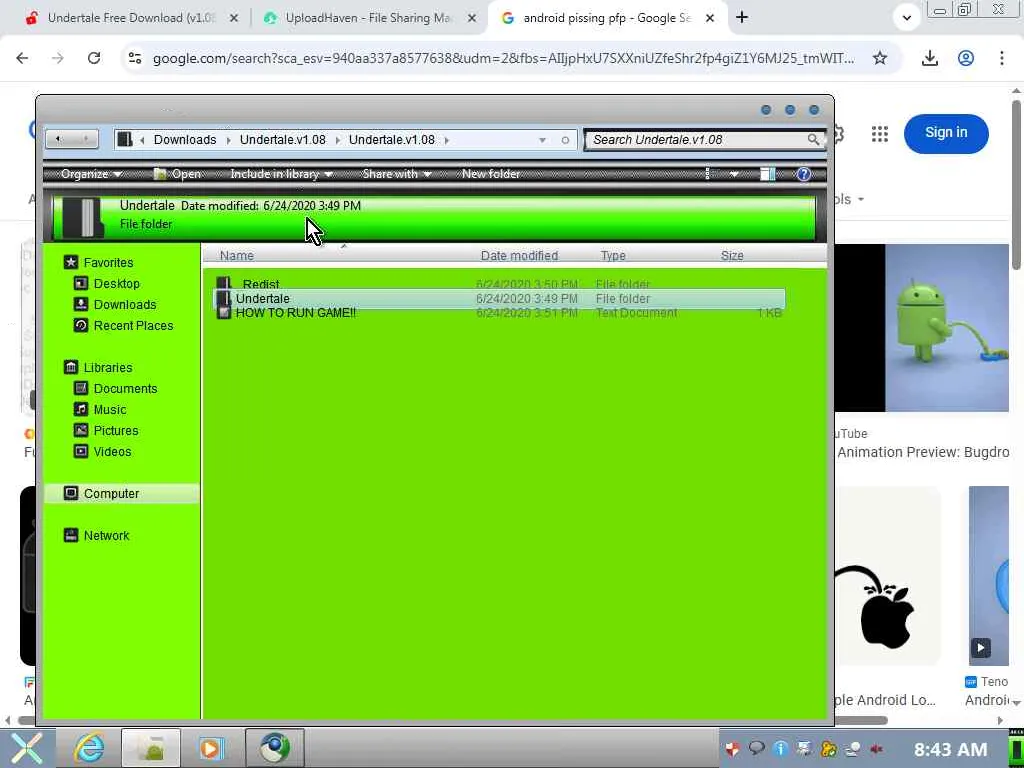
Task: Launch Internet Explorer from the taskbar
Action: [89, 748]
